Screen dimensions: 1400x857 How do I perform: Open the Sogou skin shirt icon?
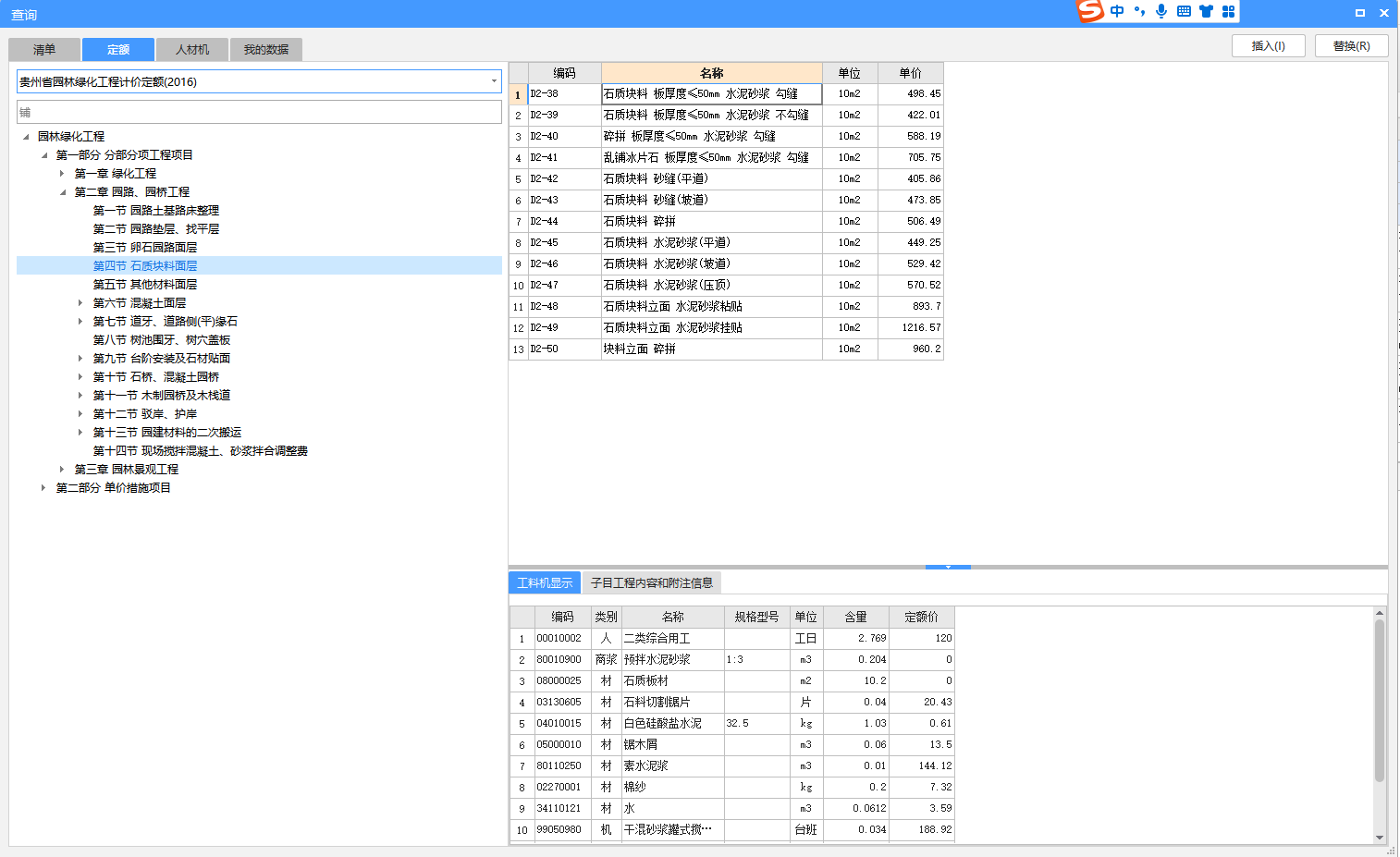pyautogui.click(x=1206, y=11)
